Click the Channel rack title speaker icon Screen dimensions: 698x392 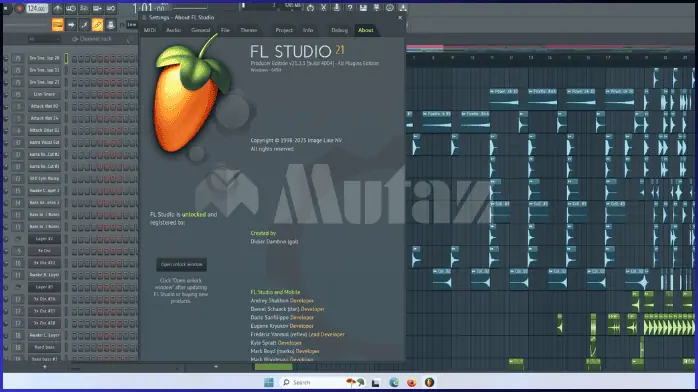tap(75, 39)
